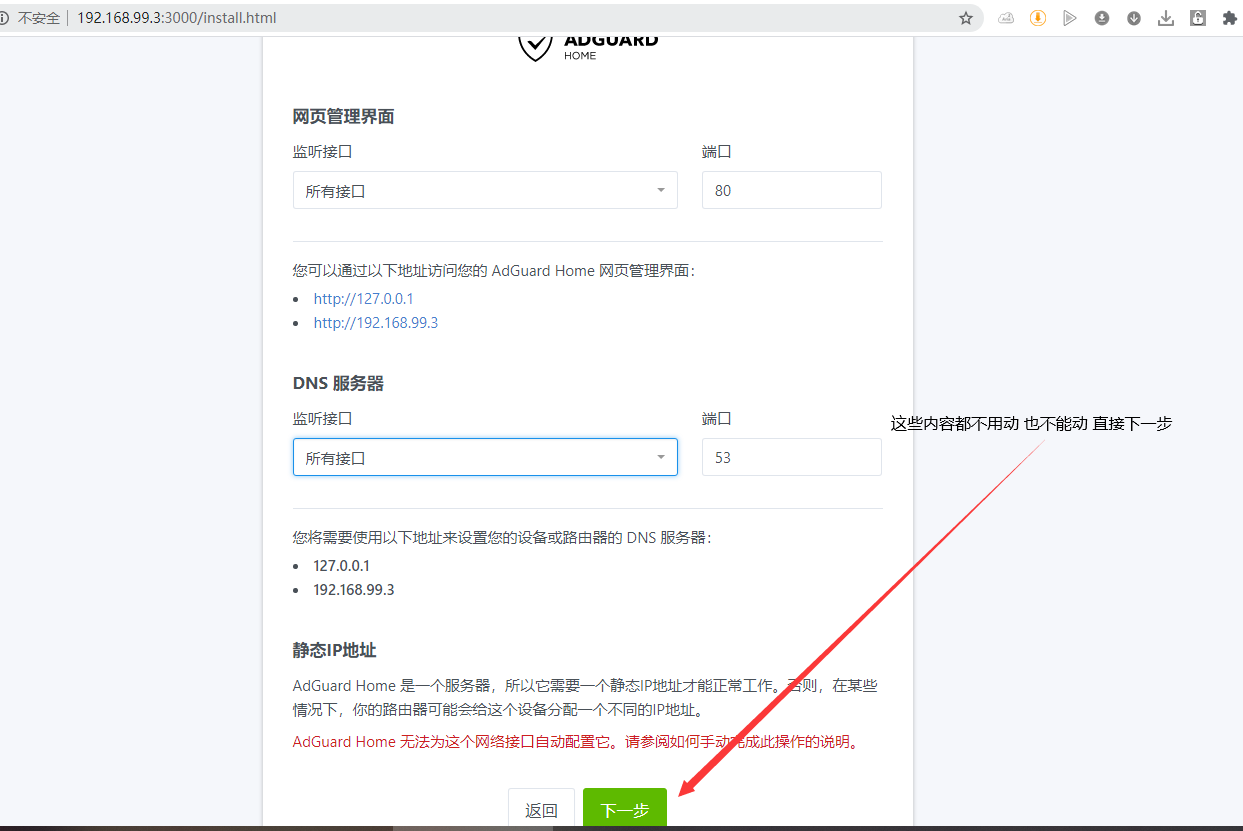The image size is (1243, 831).
Task: Click the 返回 back button
Action: coord(541,810)
